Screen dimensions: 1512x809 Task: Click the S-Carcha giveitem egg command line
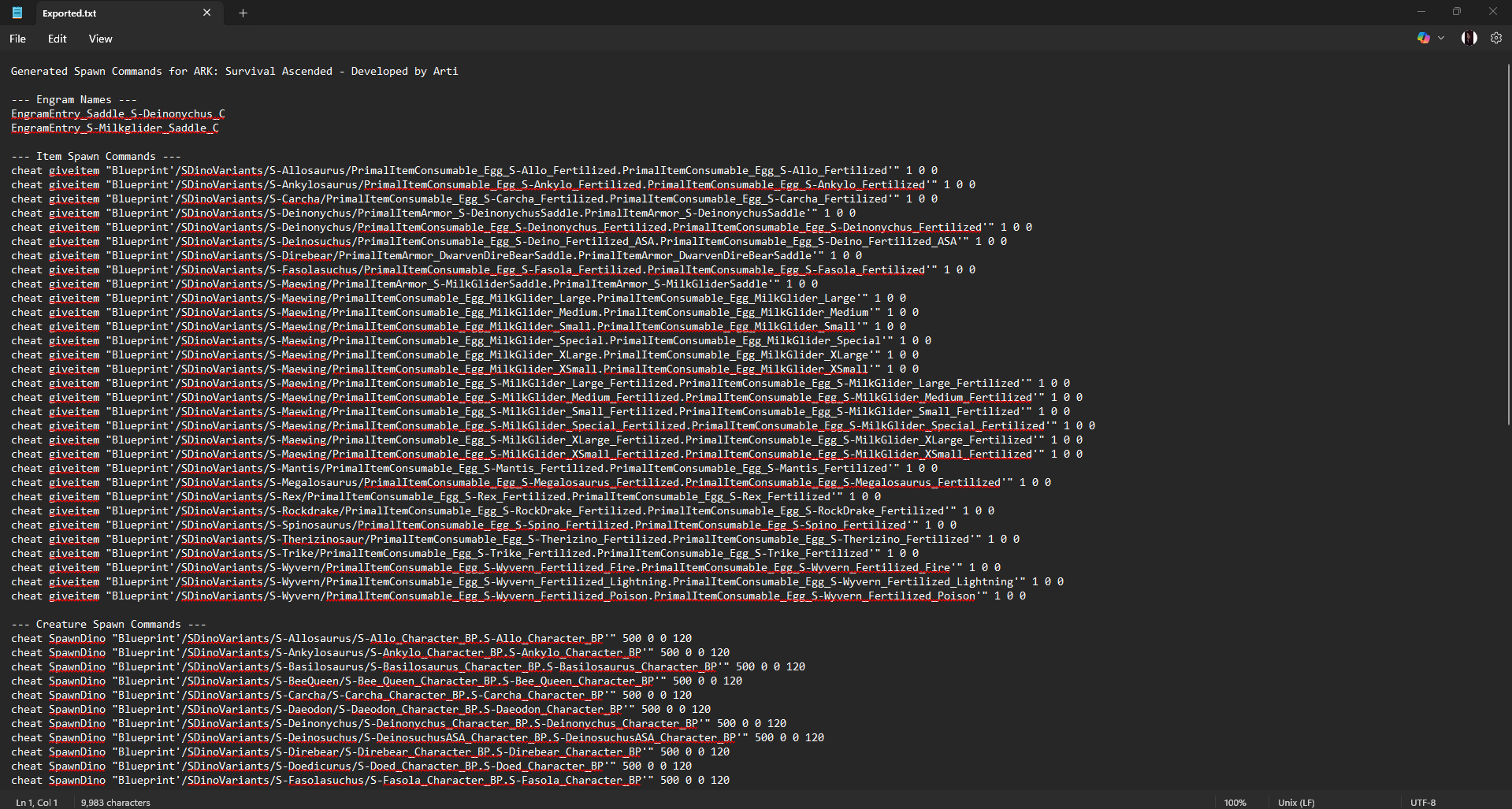(474, 199)
